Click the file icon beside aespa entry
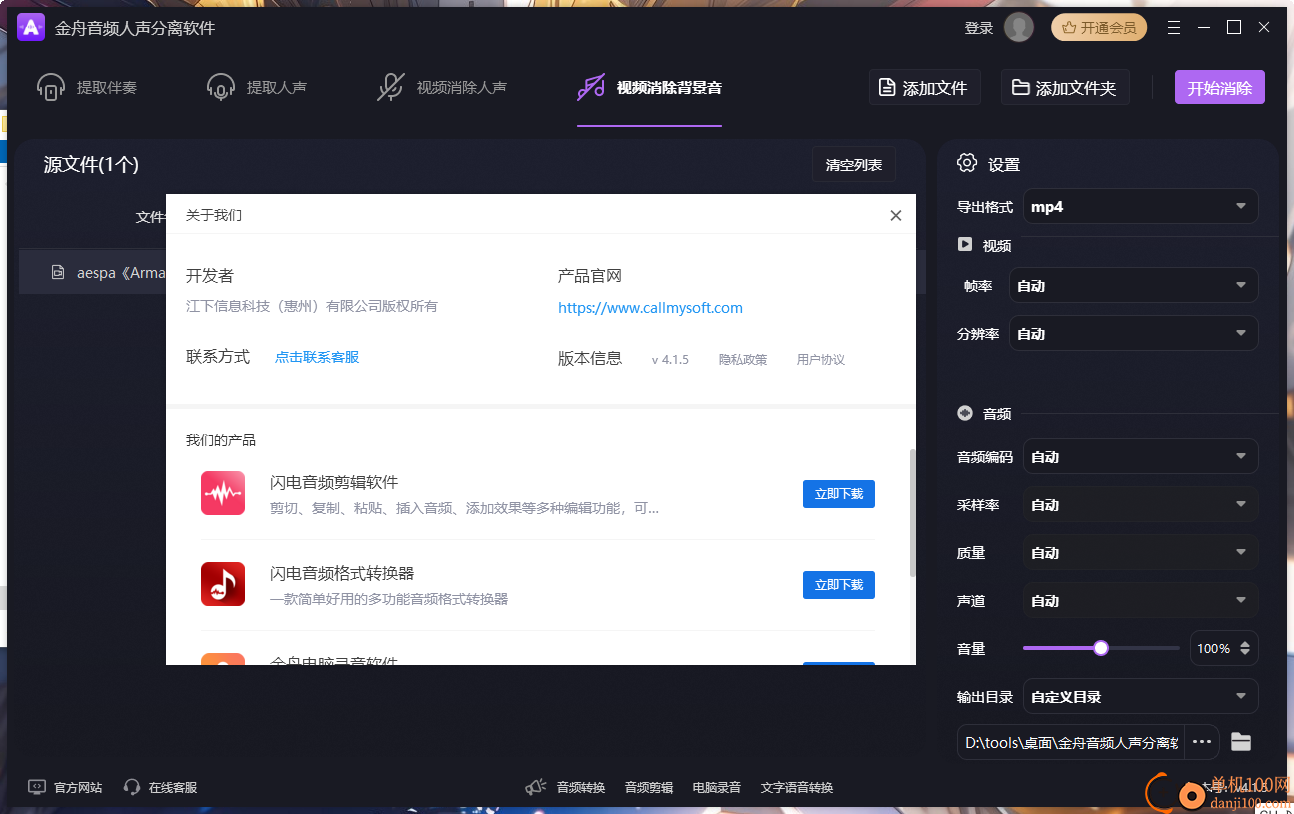The width and height of the screenshot is (1294, 814). [59, 272]
